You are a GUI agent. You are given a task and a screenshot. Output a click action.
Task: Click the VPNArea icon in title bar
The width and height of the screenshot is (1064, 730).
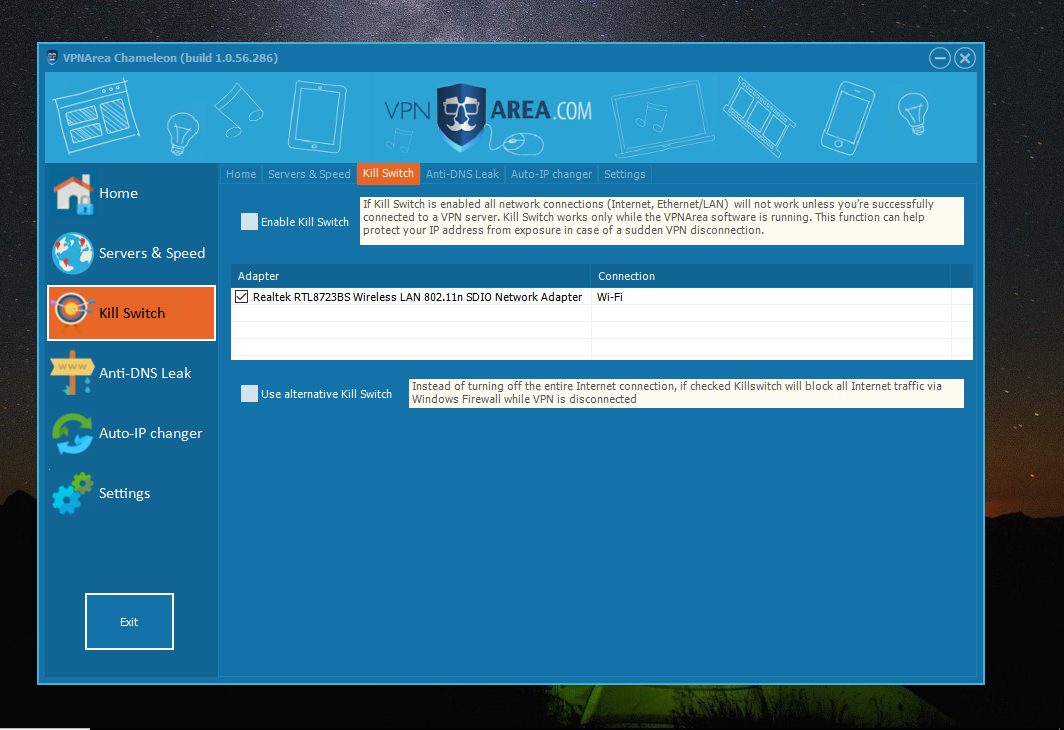pyautogui.click(x=52, y=58)
